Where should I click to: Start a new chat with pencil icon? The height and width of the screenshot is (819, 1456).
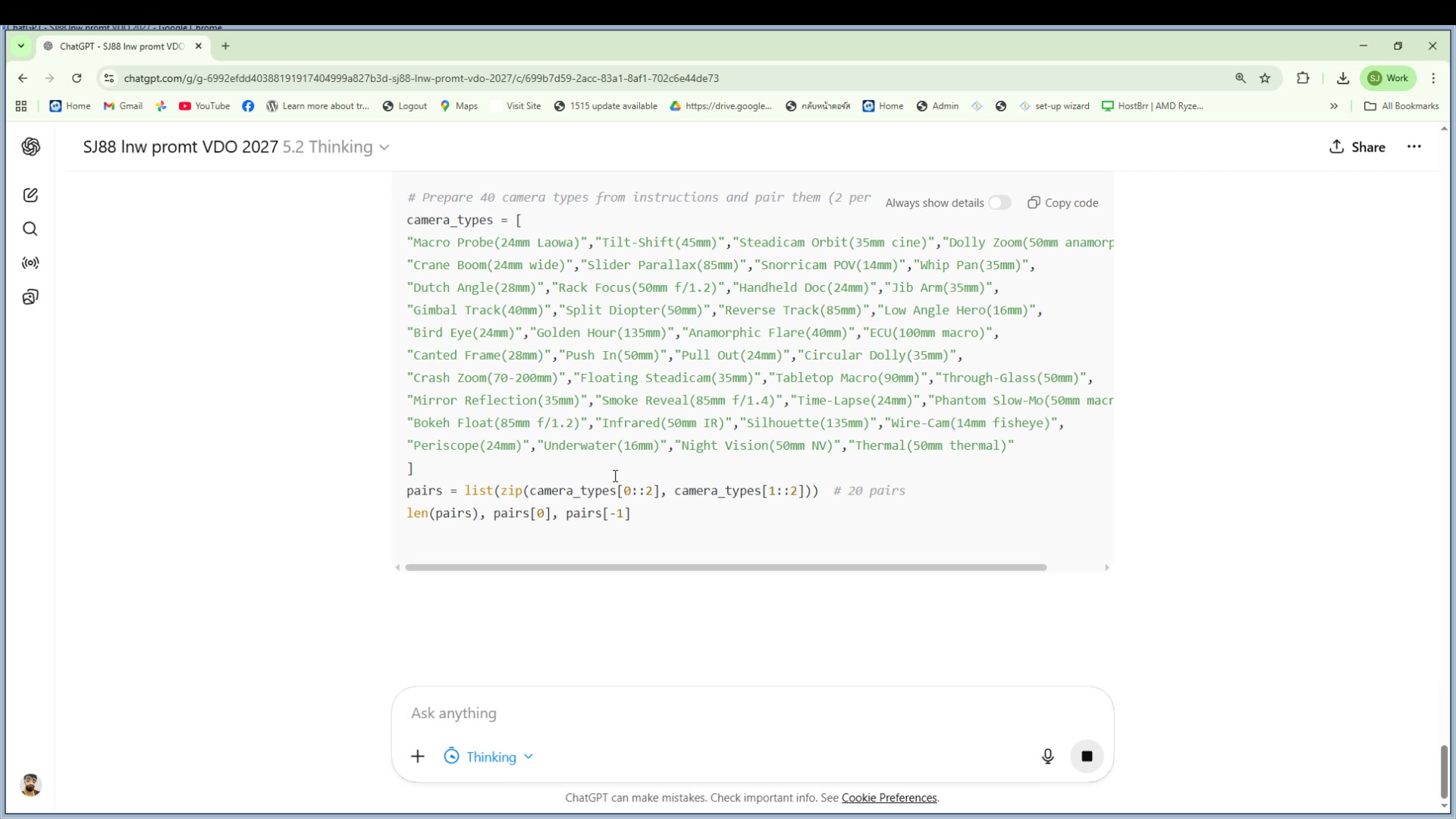pyautogui.click(x=30, y=196)
